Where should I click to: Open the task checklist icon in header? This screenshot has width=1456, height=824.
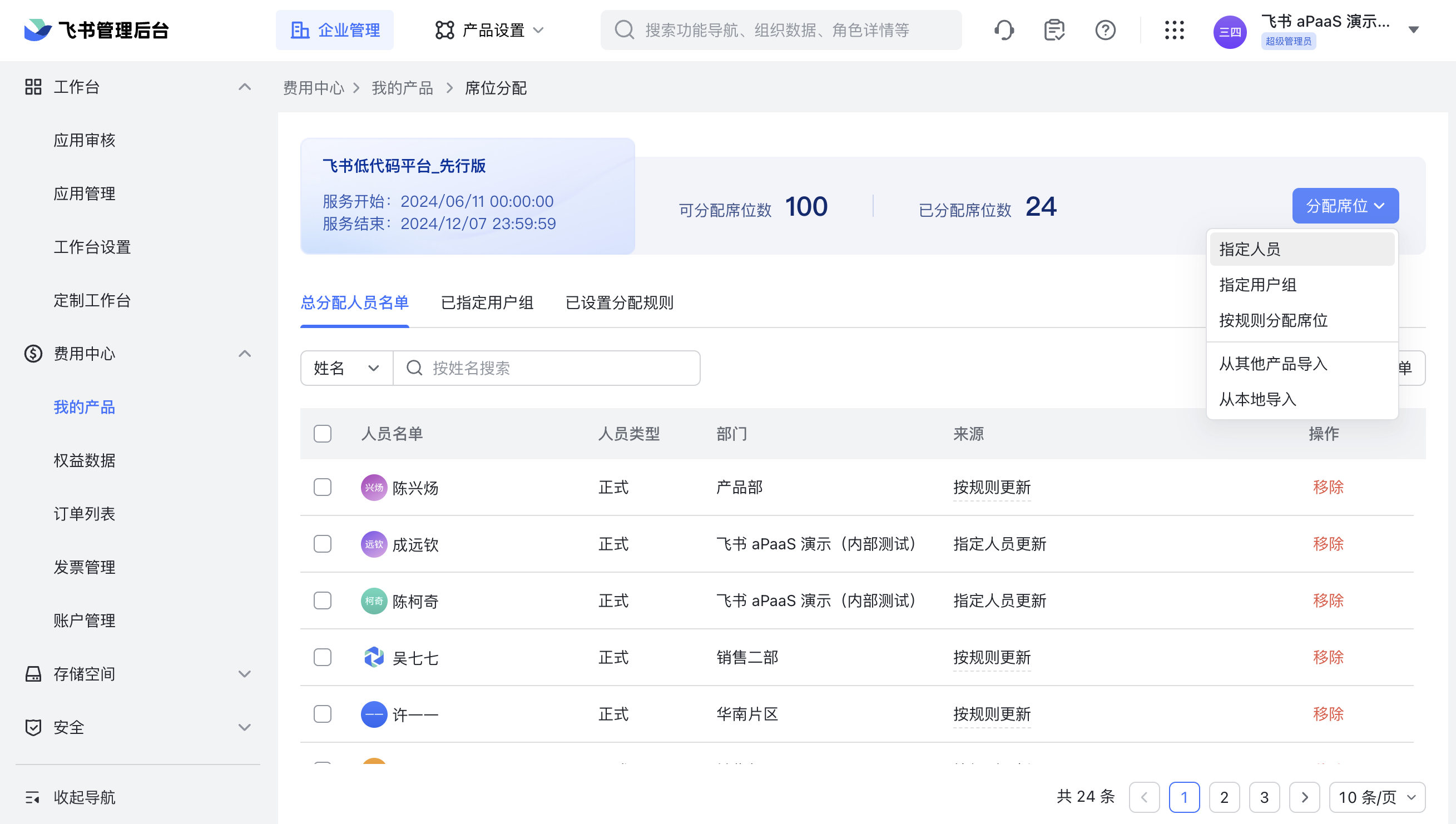tap(1054, 30)
